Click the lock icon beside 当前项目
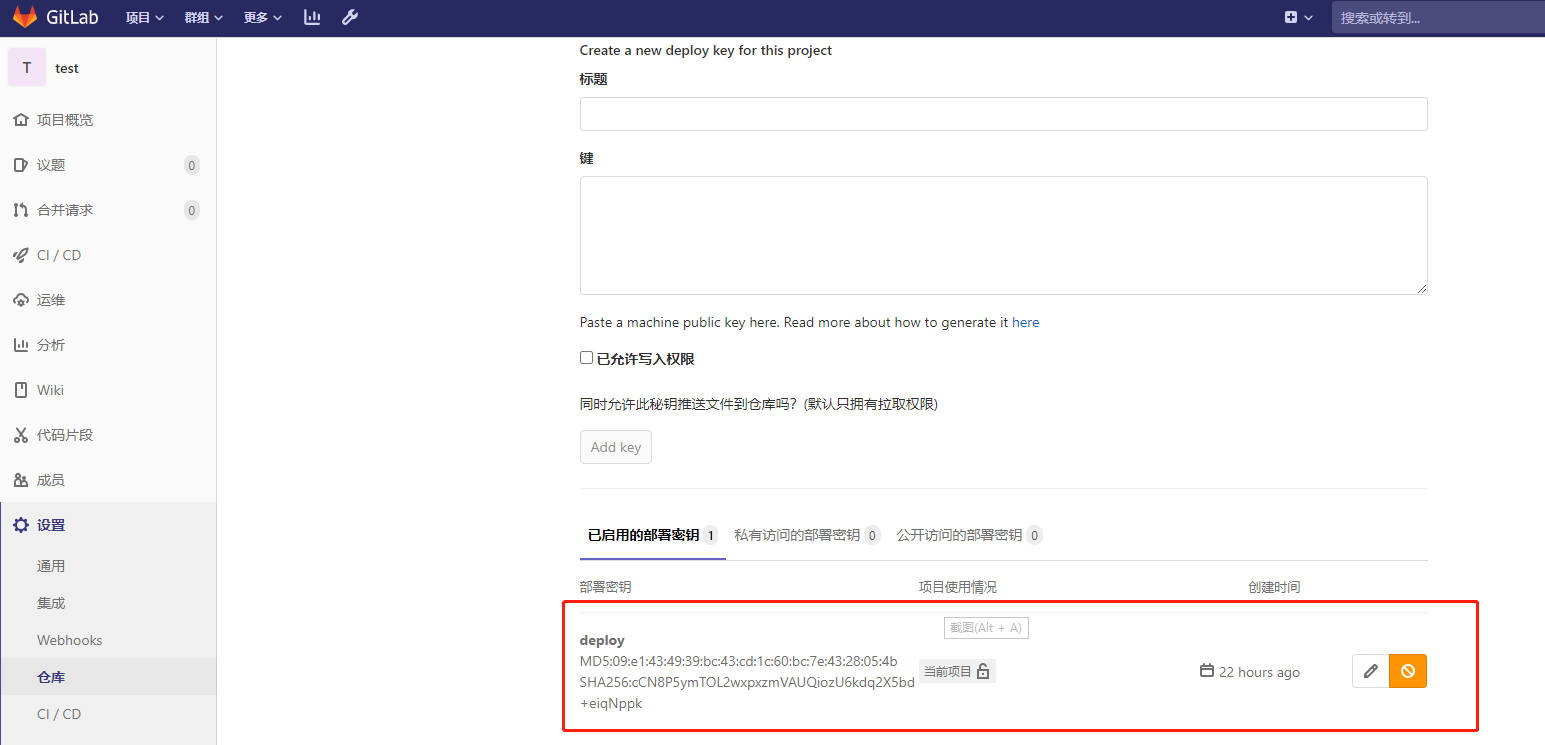Viewport: 1545px width, 745px height. 983,672
